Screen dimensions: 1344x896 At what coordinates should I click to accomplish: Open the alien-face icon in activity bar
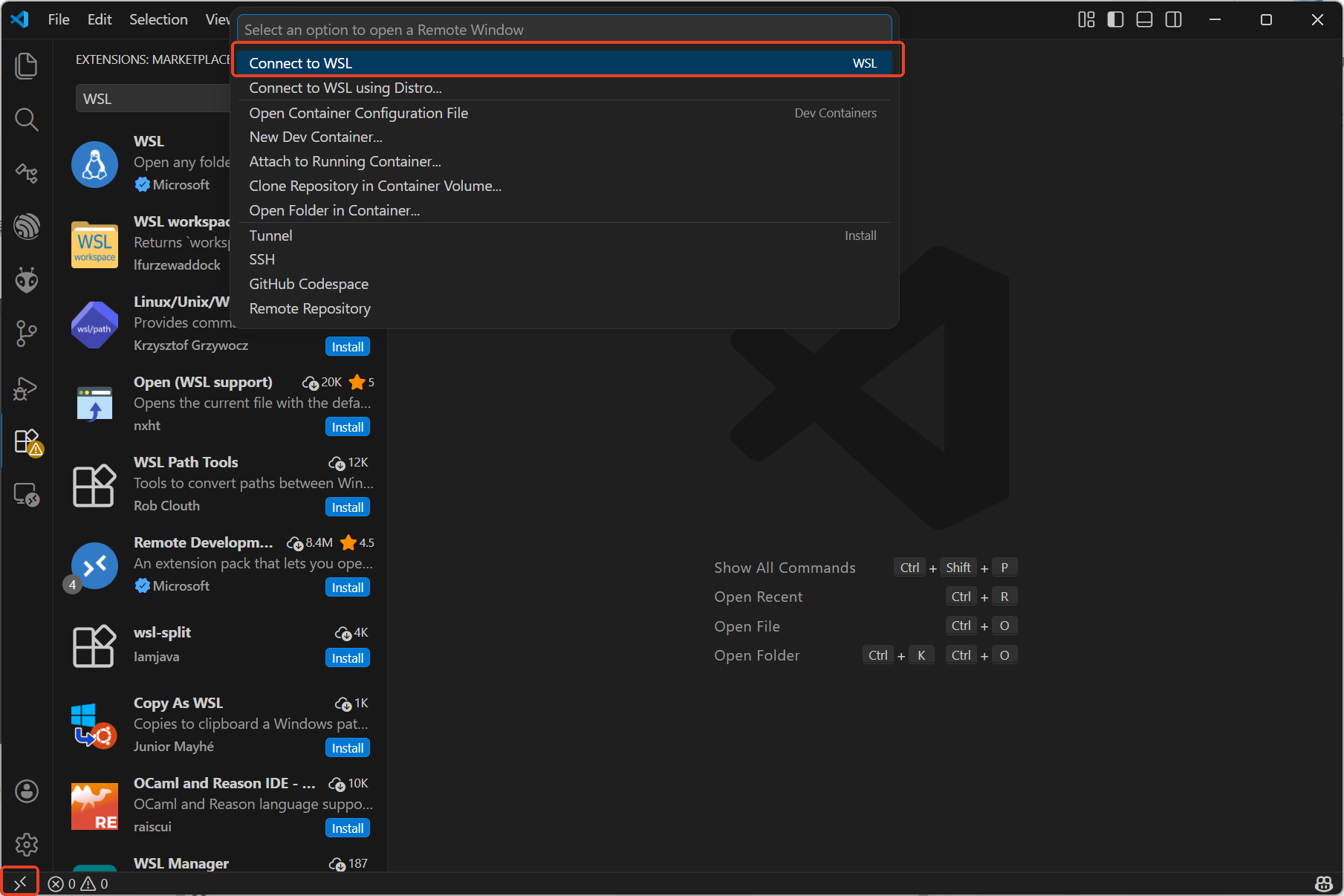[27, 280]
